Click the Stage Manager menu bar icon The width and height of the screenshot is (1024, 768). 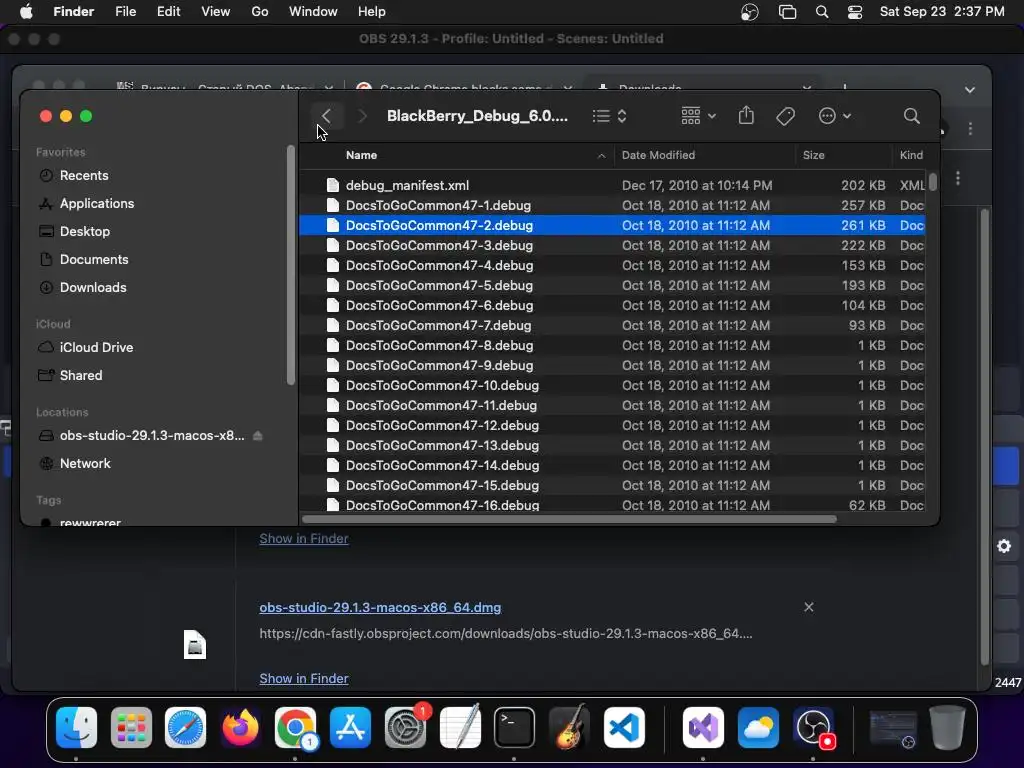788,12
